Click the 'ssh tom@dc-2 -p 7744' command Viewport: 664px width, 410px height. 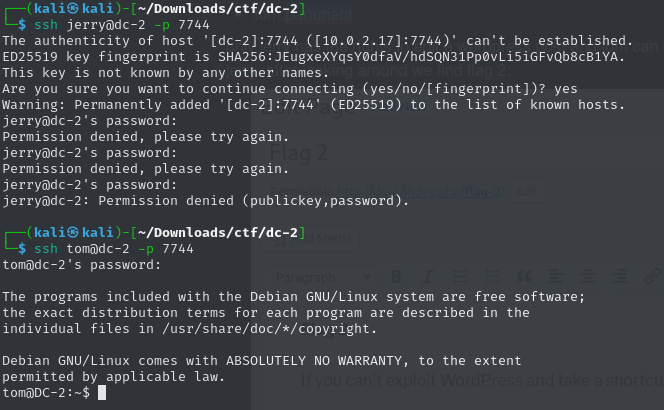click(x=113, y=249)
